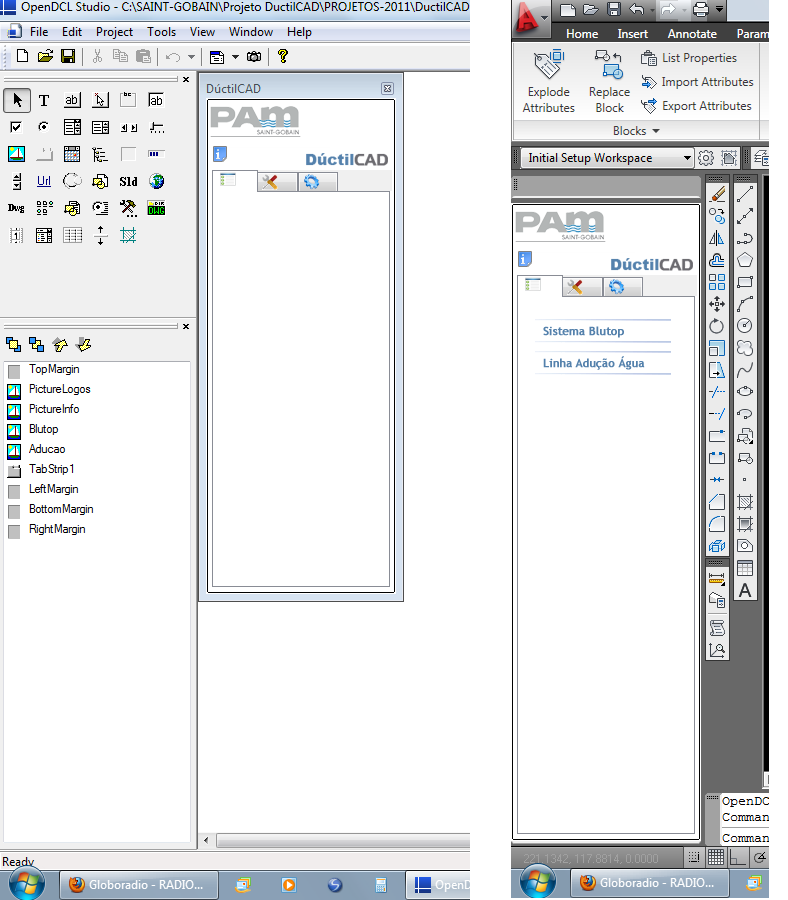
Task: Click the Cut scissors icon
Action: point(97,56)
